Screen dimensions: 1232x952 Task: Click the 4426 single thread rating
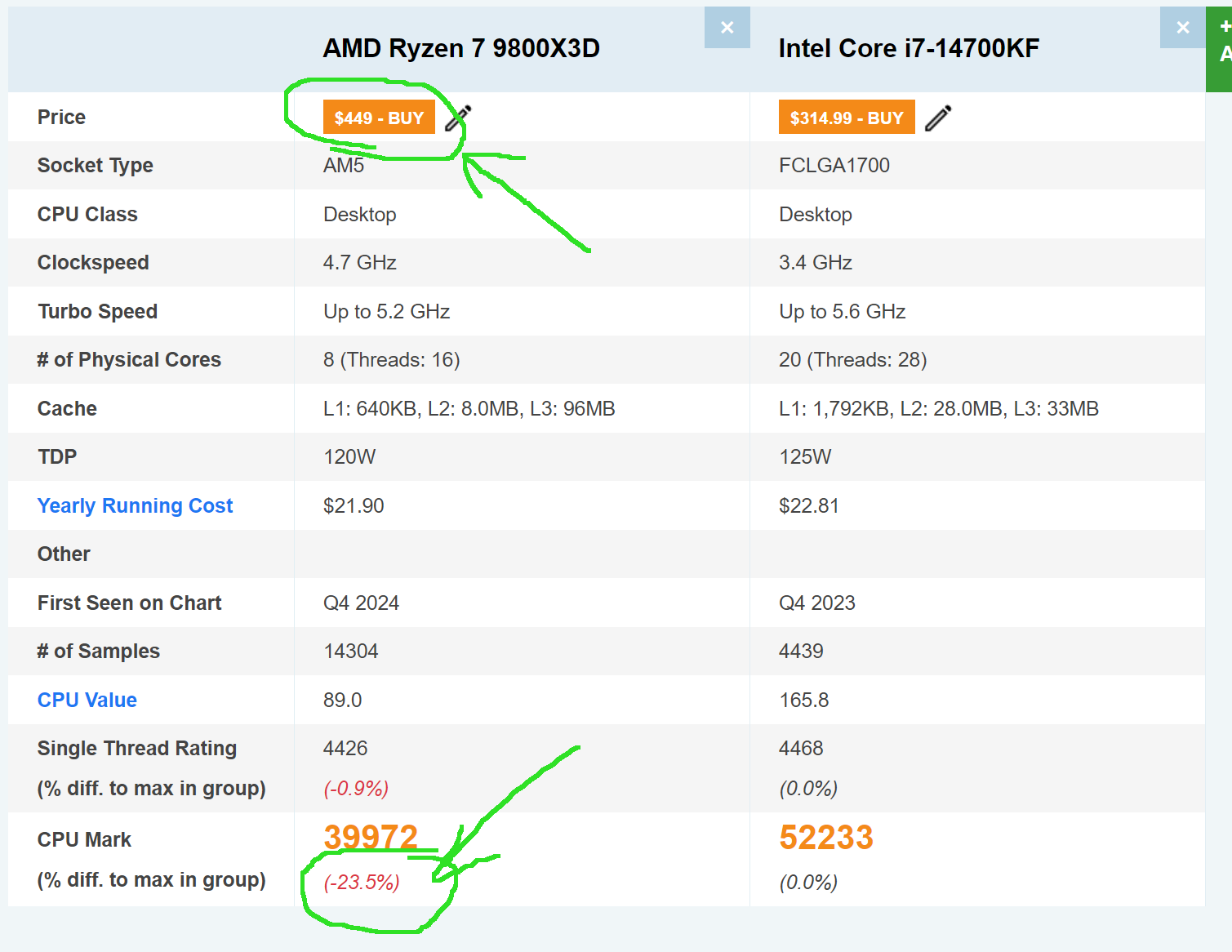[345, 748]
